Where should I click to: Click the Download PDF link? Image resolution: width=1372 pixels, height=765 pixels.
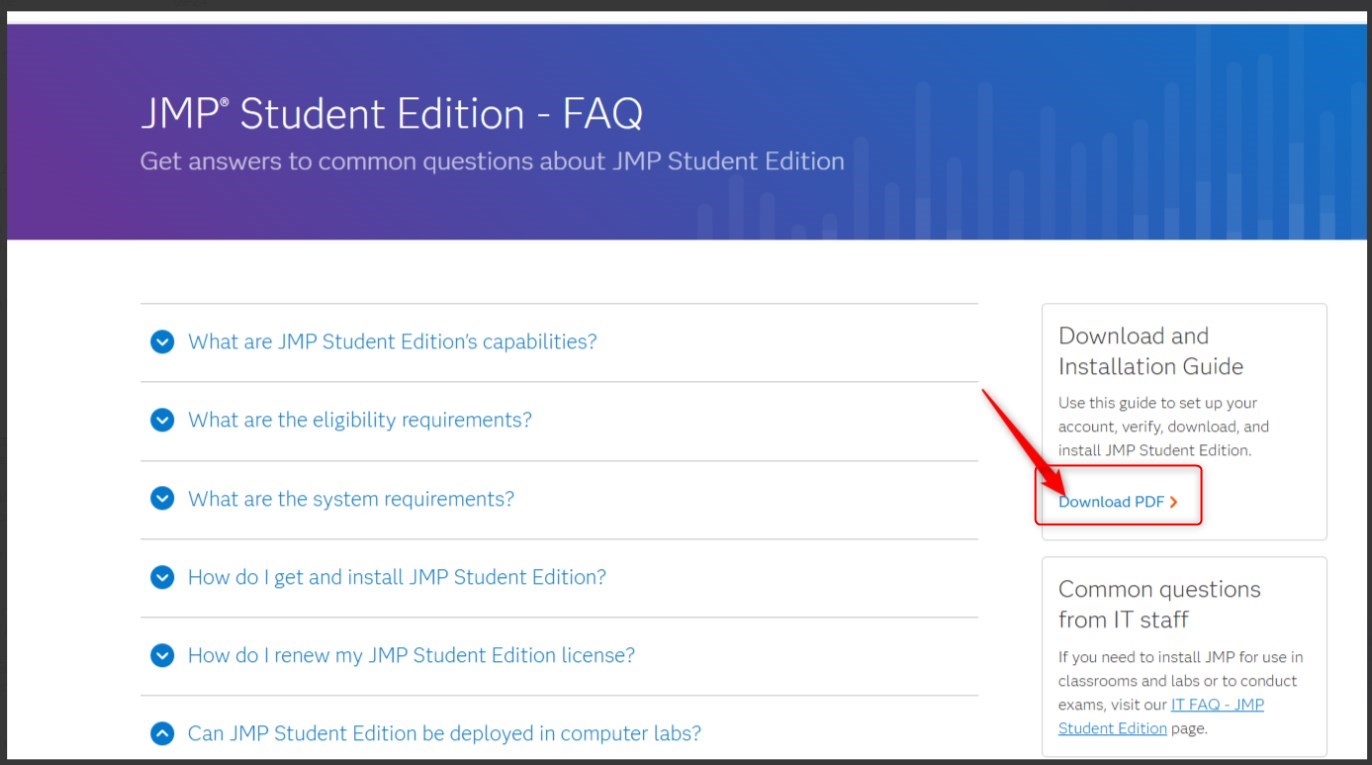pos(1111,502)
